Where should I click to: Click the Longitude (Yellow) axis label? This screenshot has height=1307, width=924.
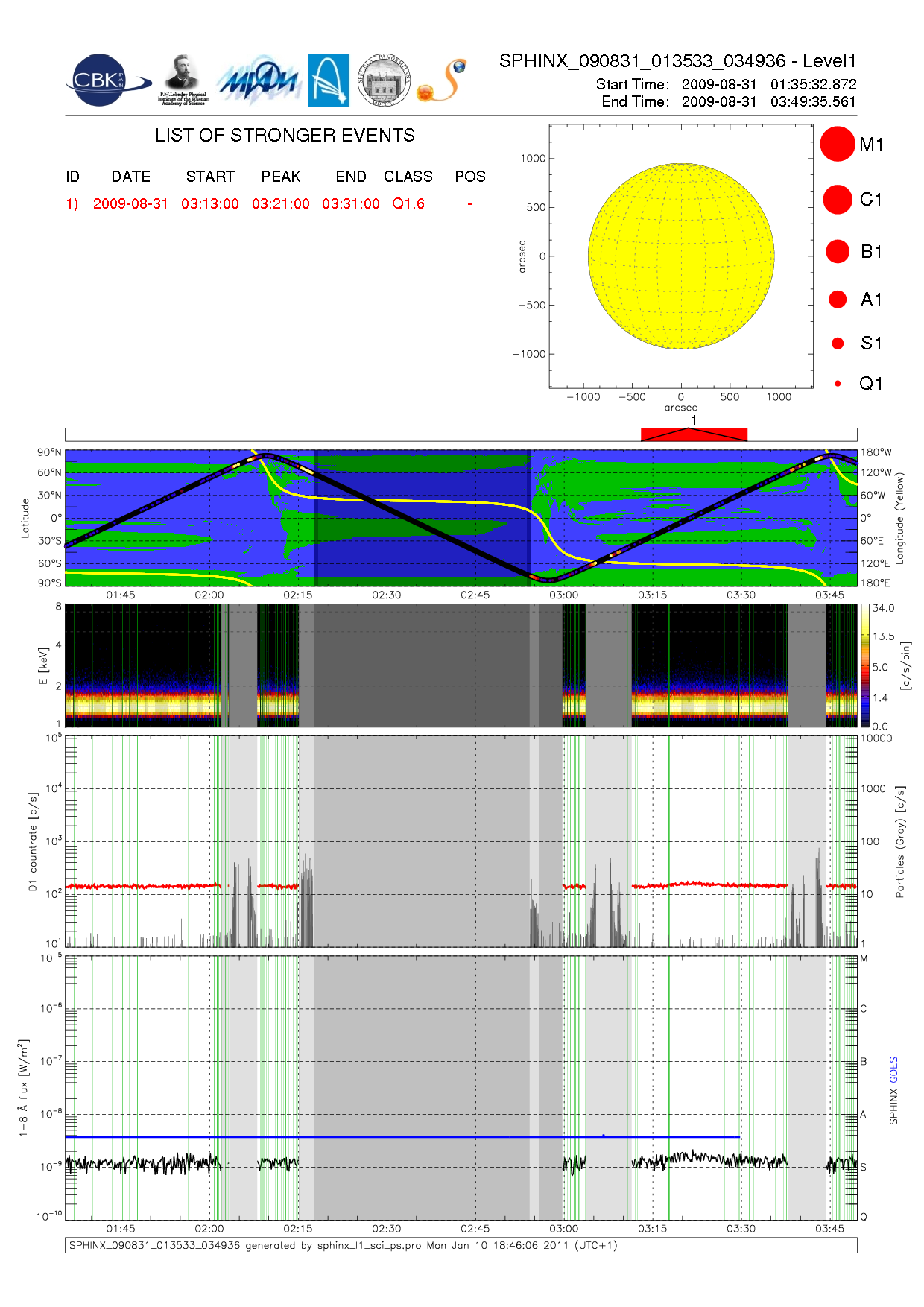[900, 517]
